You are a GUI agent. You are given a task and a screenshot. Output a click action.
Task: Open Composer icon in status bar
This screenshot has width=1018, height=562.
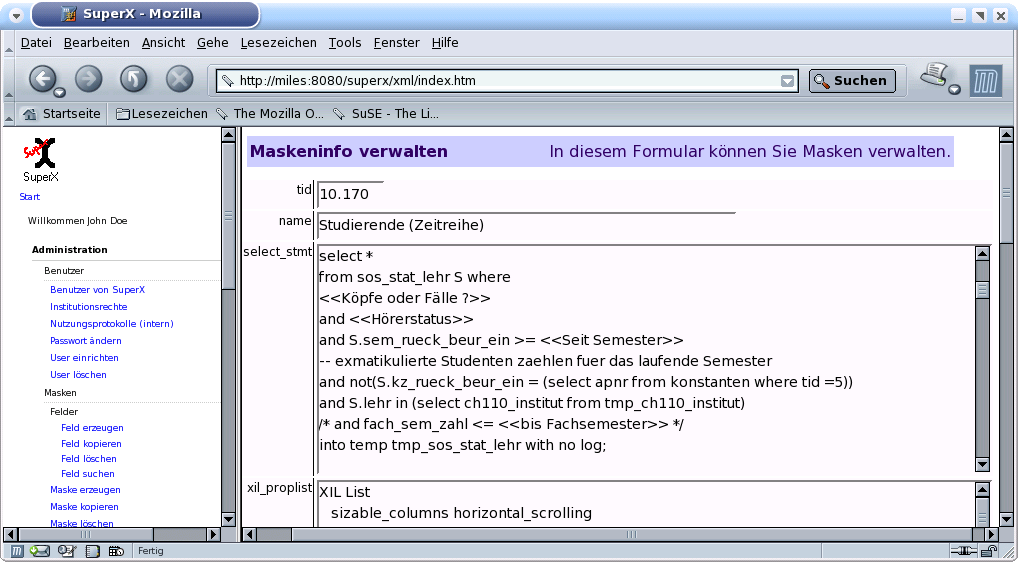click(67, 551)
